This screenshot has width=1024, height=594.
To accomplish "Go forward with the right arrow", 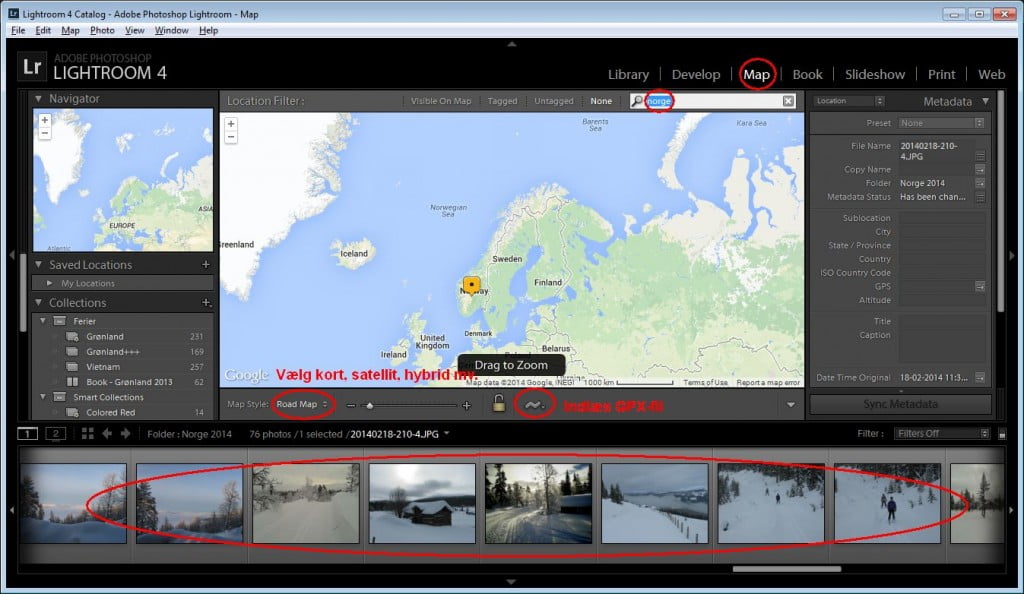I will [125, 433].
